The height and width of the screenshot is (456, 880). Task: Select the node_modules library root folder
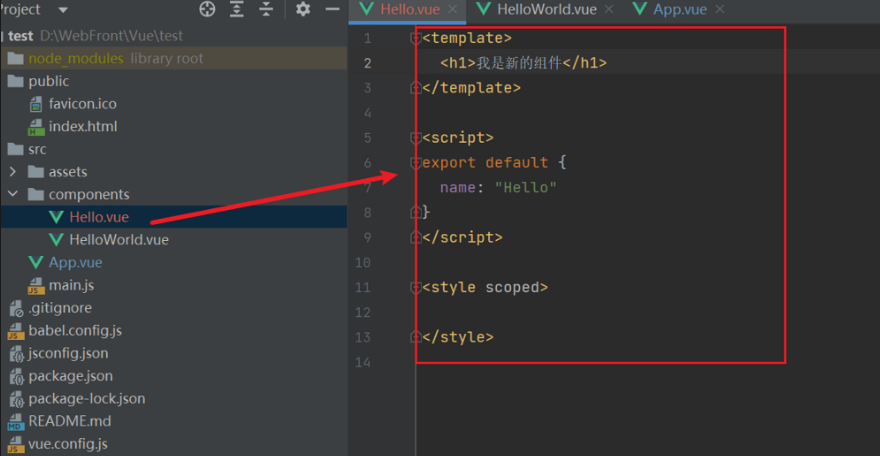174,58
